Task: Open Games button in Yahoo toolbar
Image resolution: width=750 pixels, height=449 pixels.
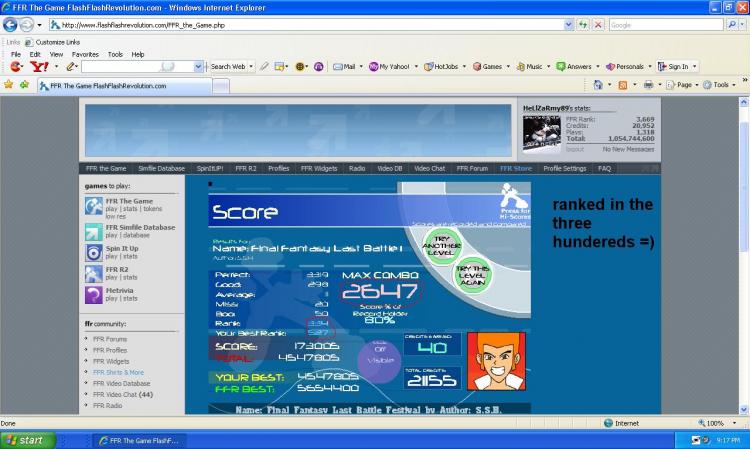Action: tap(487, 66)
